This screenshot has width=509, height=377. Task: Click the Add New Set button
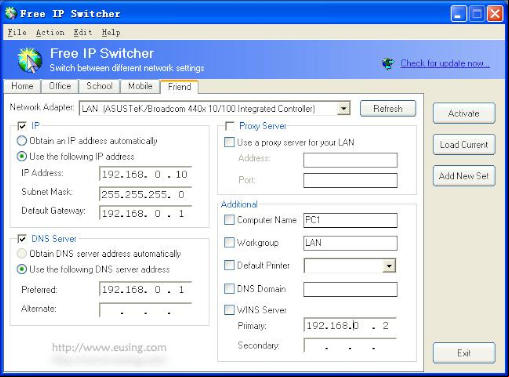coord(464,176)
